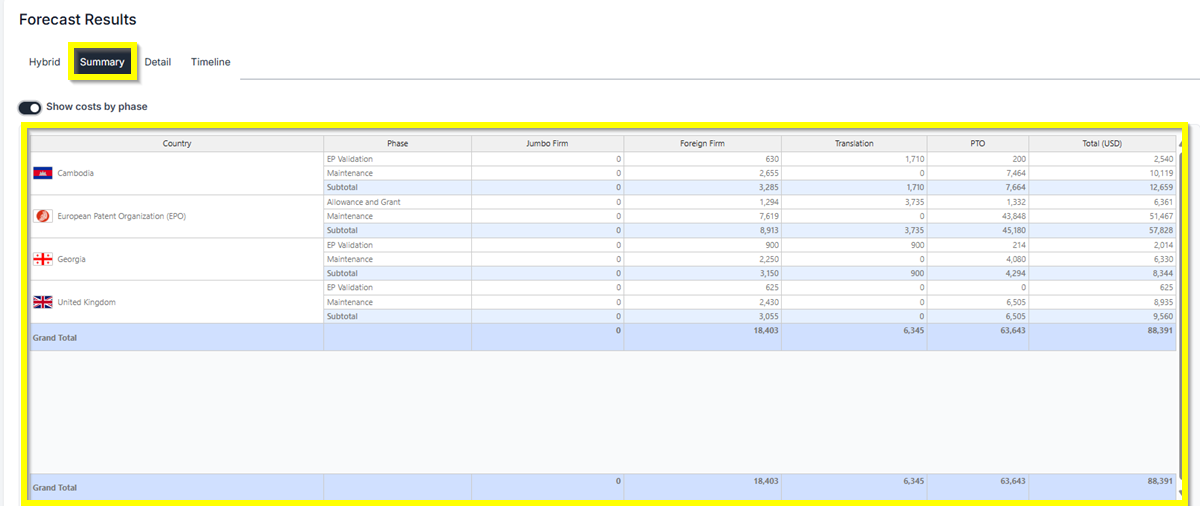Image resolution: width=1200 pixels, height=506 pixels.
Task: Click the 4,080 PTO value
Action: point(1015,259)
